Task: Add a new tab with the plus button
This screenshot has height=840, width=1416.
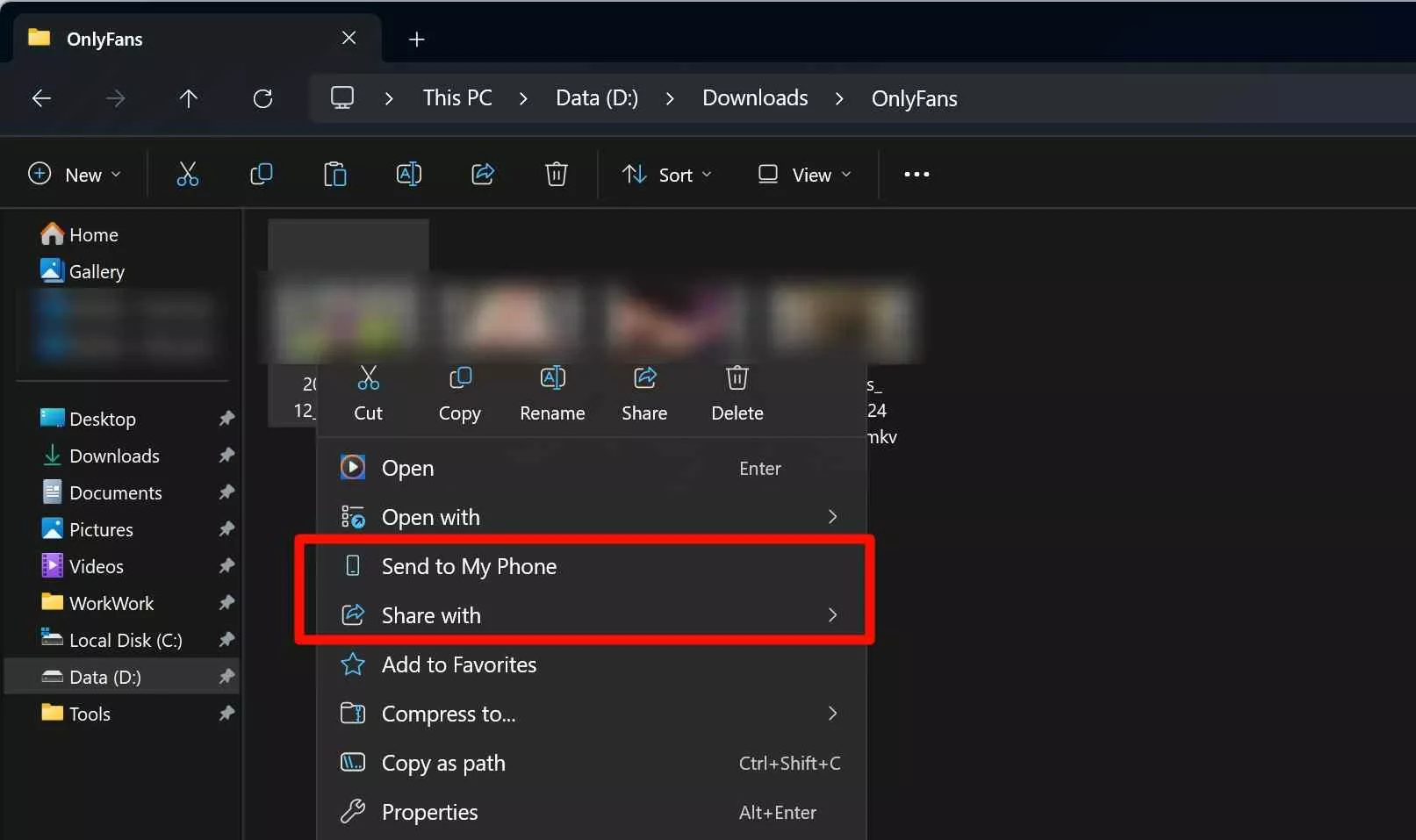Action: pyautogui.click(x=417, y=39)
